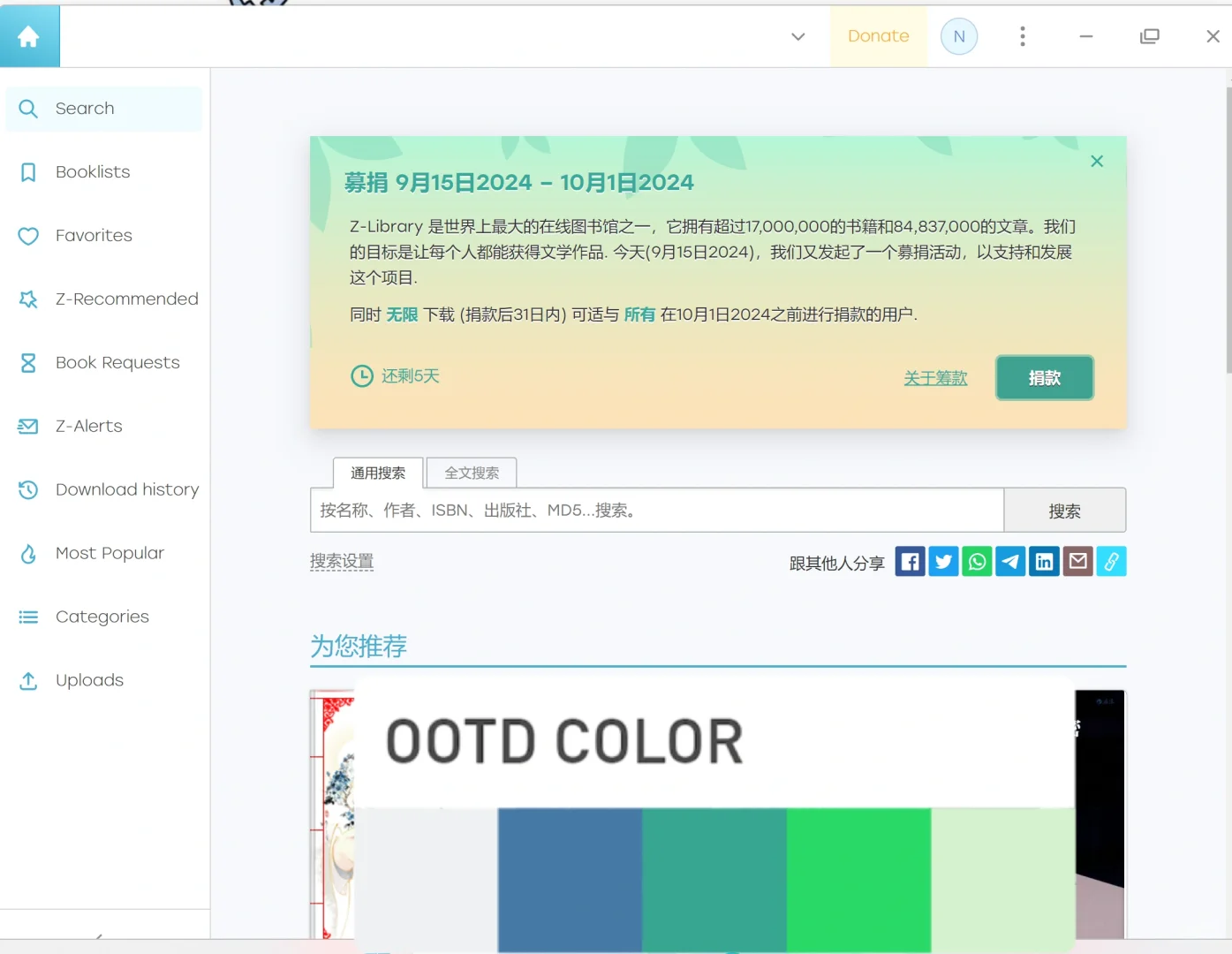Click the 为您推荐 heading
Viewport: 1232px width, 954px height.
[359, 646]
